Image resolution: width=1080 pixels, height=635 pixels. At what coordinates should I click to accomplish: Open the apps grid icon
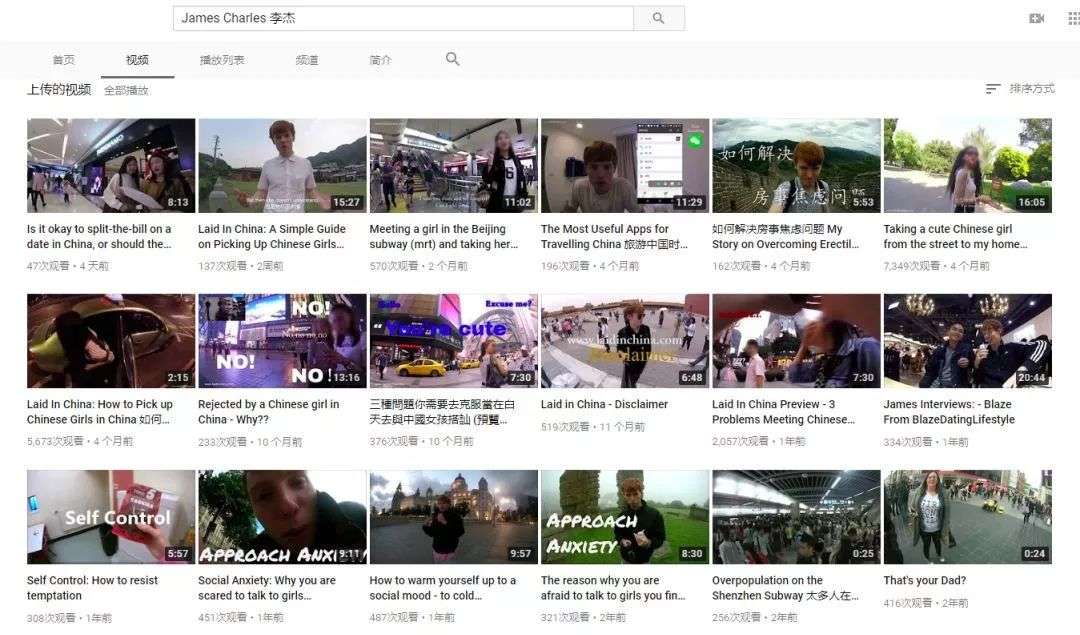[x=1073, y=18]
